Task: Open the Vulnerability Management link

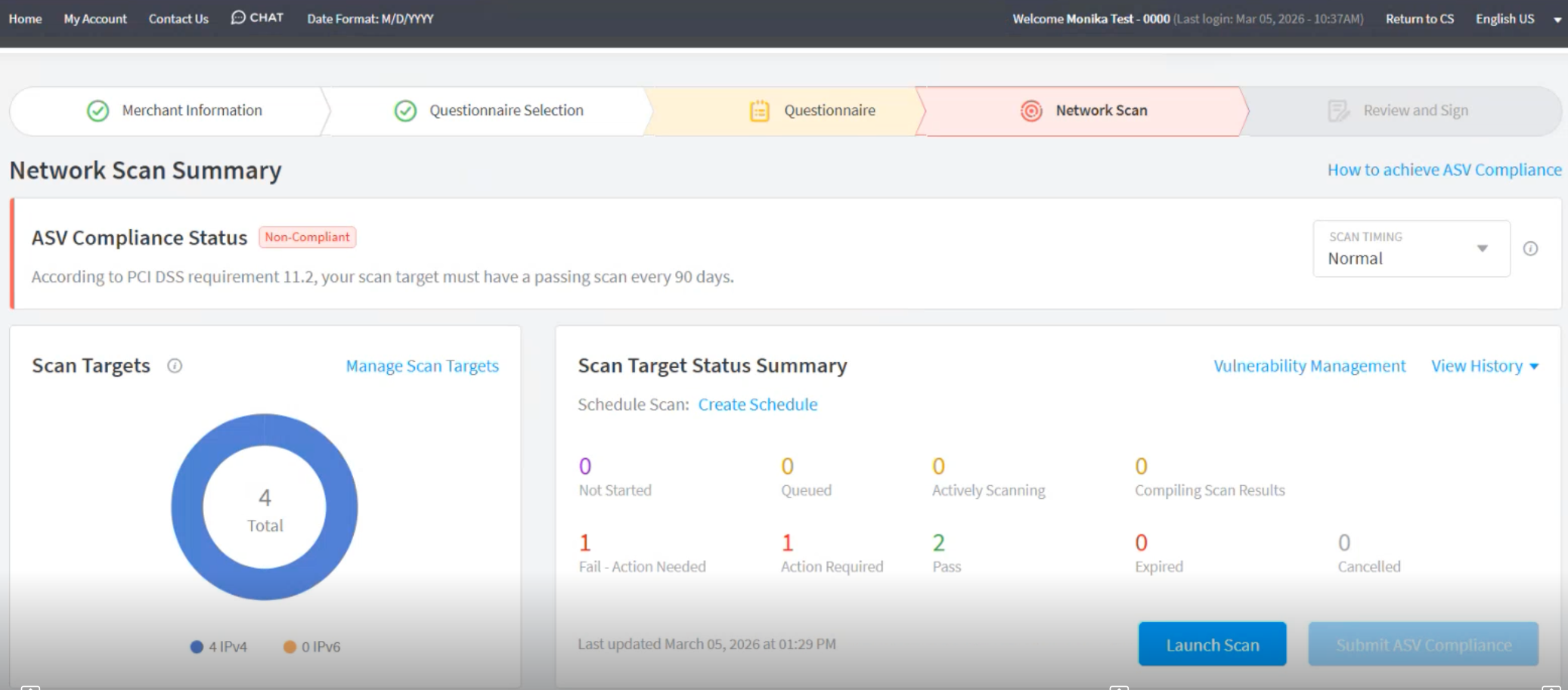Action: click(x=1309, y=366)
